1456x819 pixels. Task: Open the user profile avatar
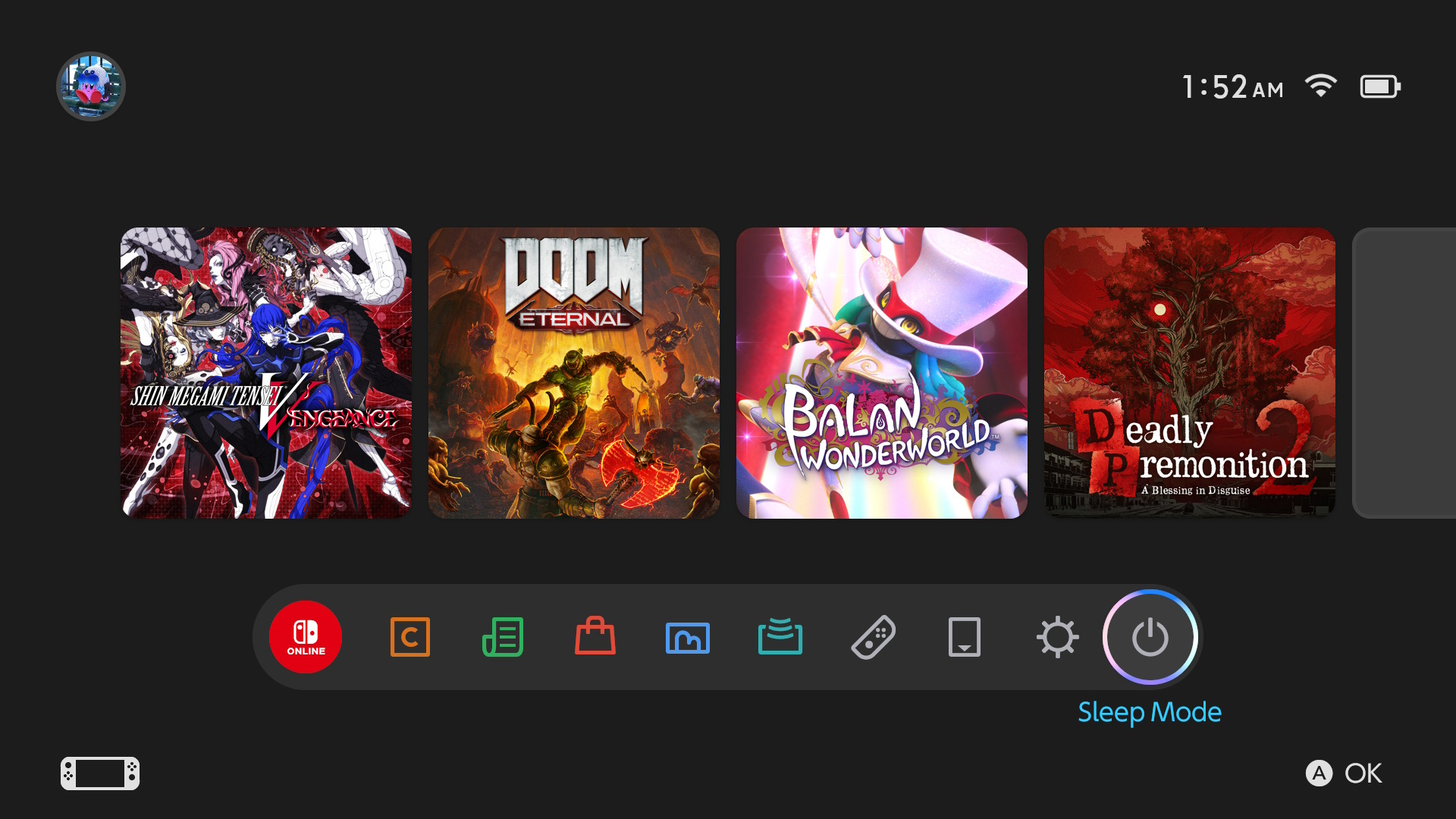click(x=91, y=86)
